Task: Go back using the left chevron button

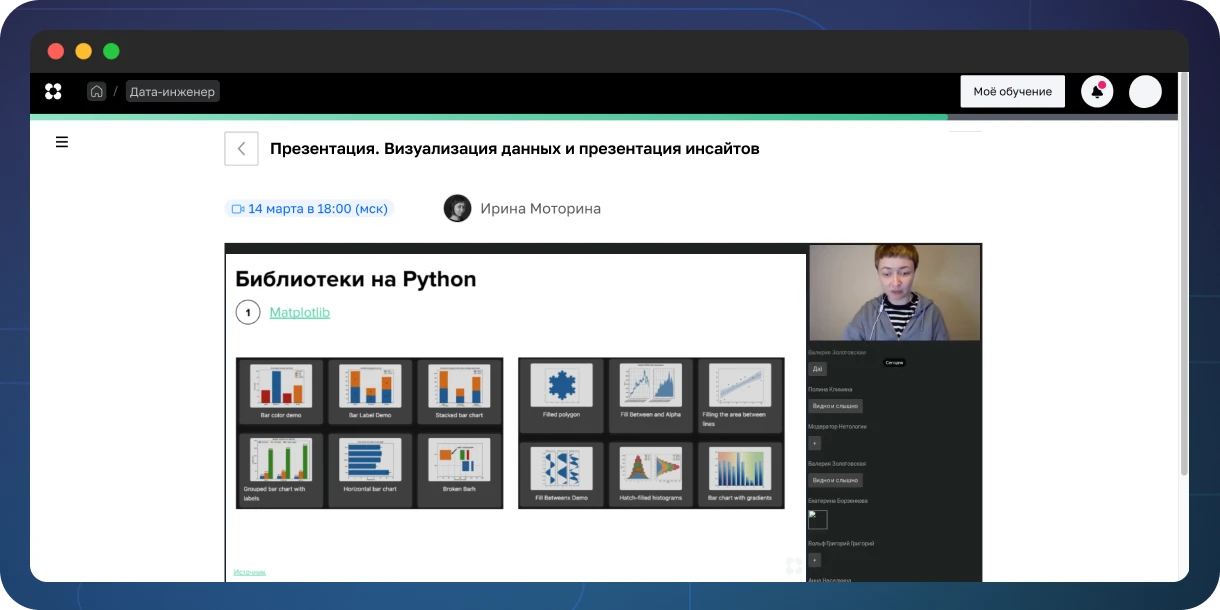Action: (x=241, y=148)
